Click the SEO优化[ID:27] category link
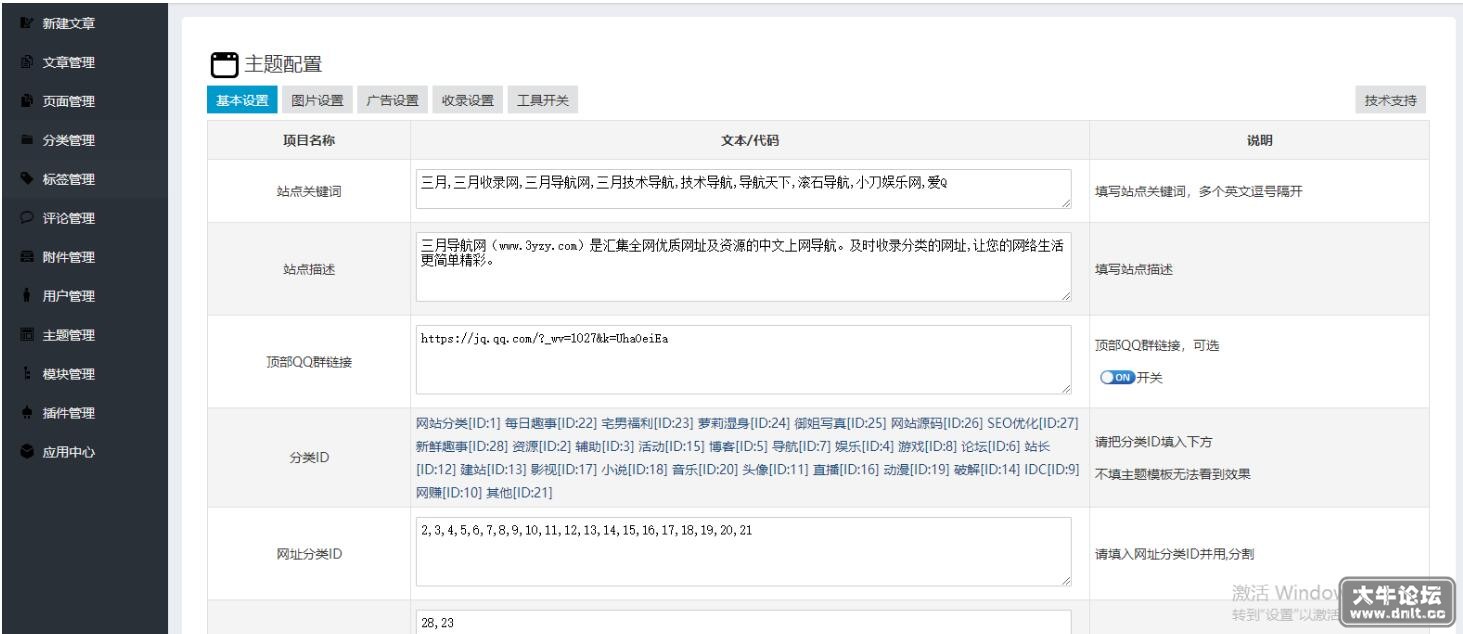Viewport: 1463px width, 634px height. [x=1033, y=422]
